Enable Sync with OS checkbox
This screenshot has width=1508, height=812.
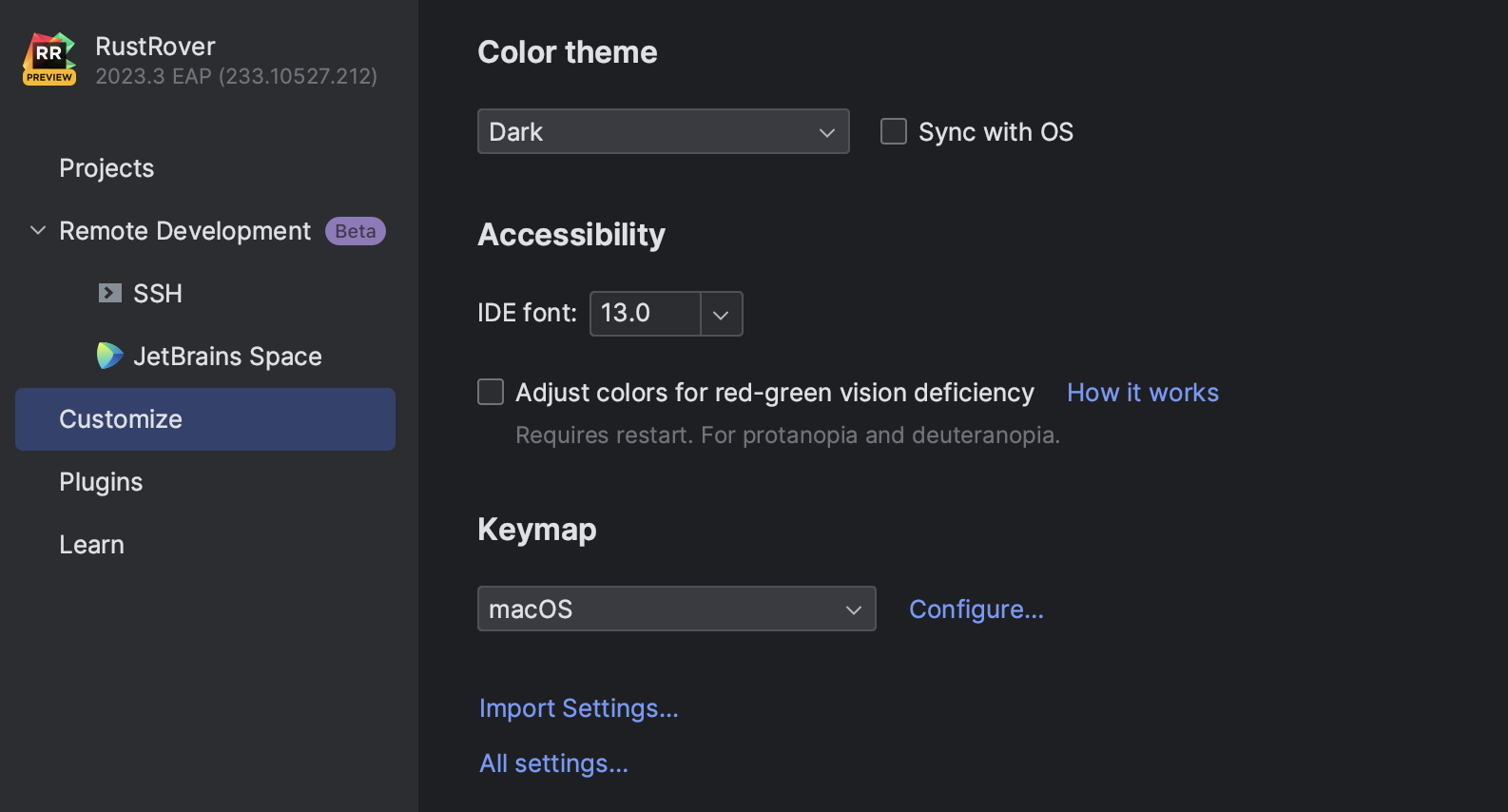coord(894,131)
